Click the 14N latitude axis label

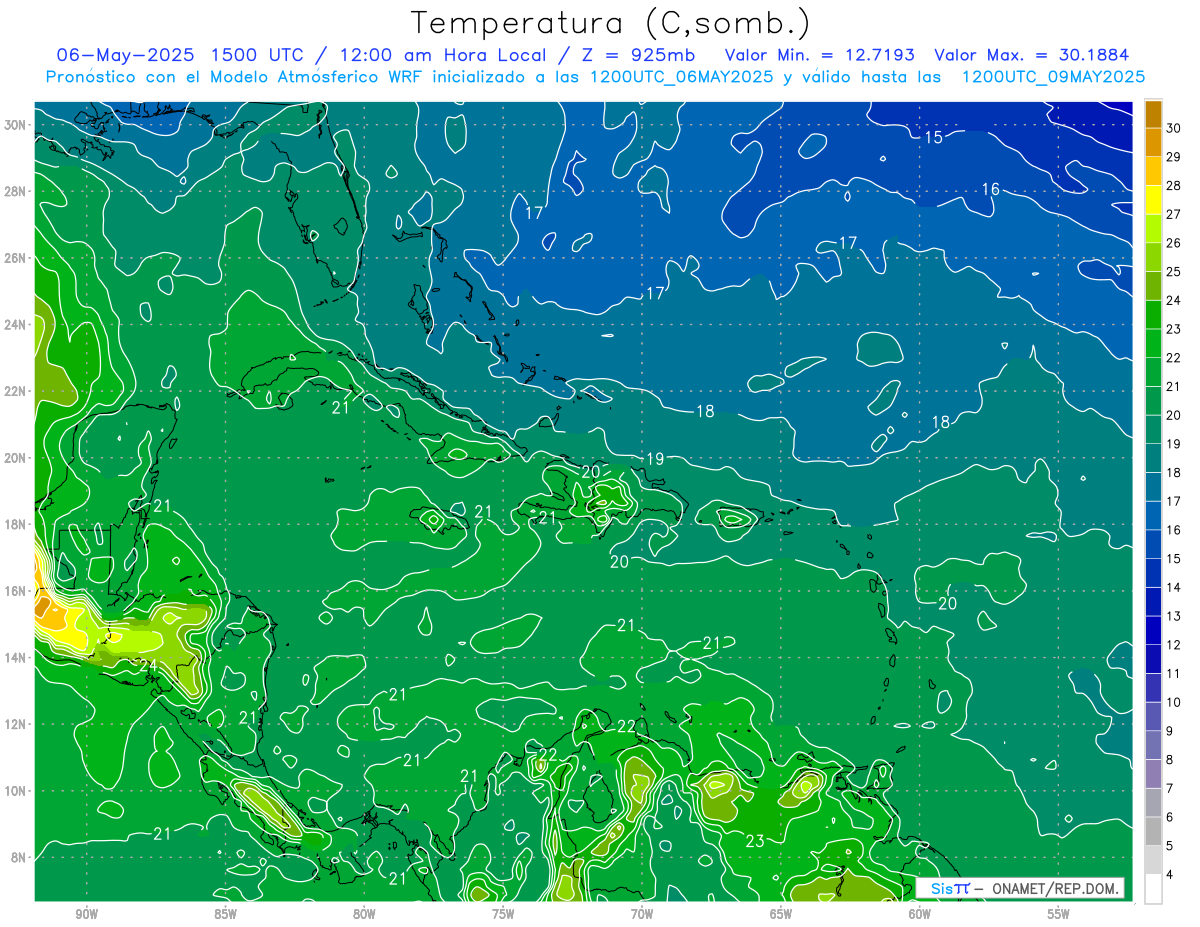15,657
